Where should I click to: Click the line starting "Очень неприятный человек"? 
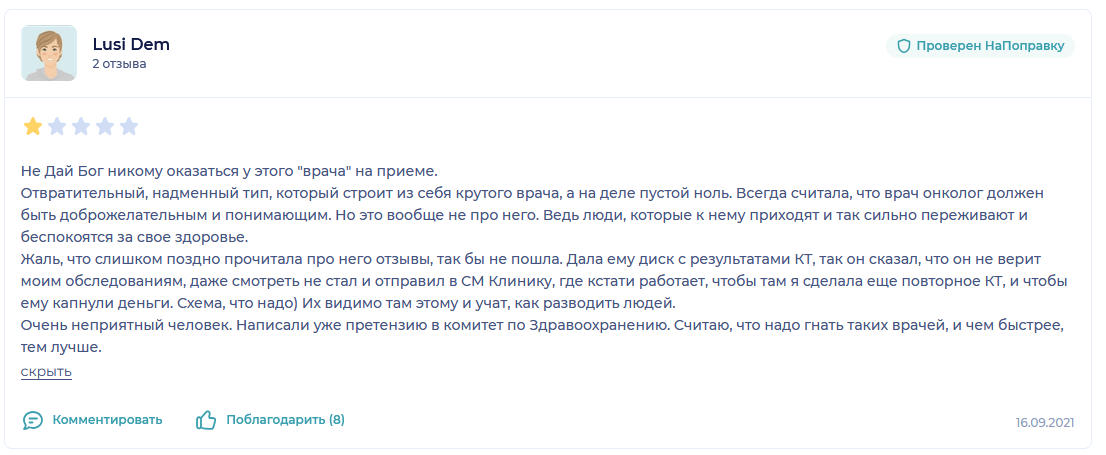(542, 327)
